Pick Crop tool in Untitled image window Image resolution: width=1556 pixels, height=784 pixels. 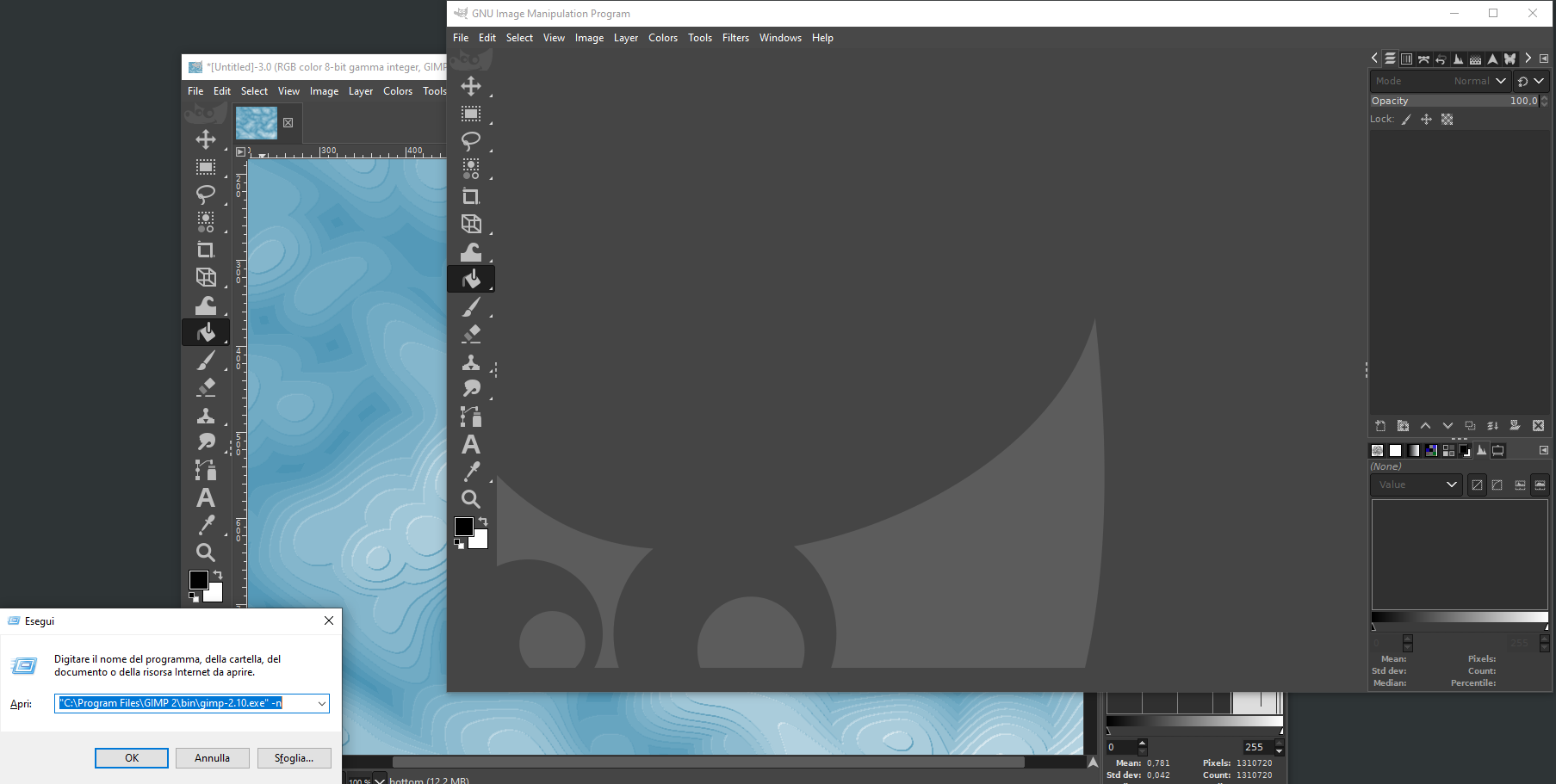click(x=206, y=250)
